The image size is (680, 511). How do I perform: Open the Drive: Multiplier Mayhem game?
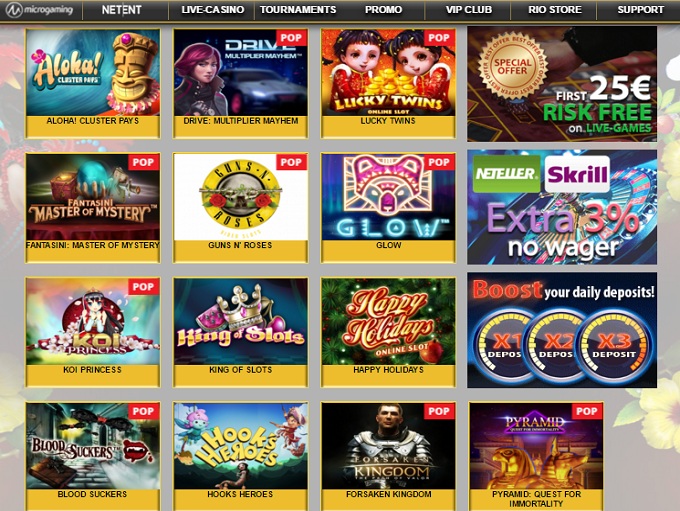(241, 72)
